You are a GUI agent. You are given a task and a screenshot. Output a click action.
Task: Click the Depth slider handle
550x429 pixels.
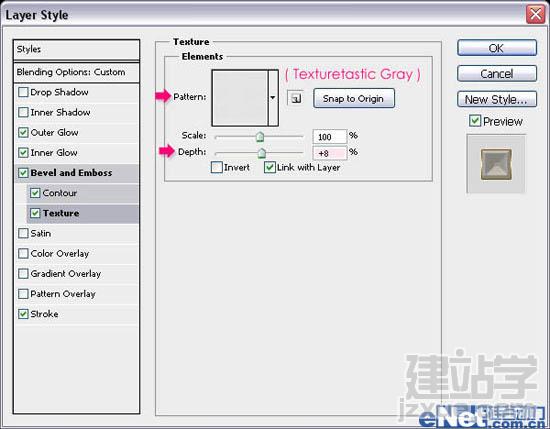pyautogui.click(x=262, y=153)
